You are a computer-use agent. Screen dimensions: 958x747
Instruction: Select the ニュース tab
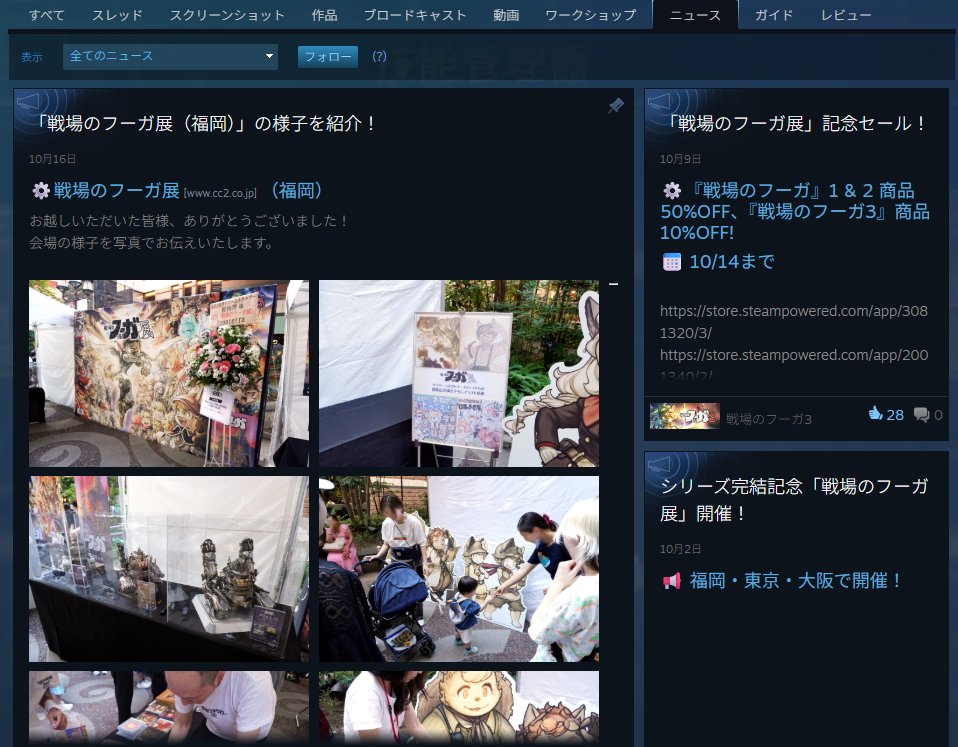pos(695,15)
